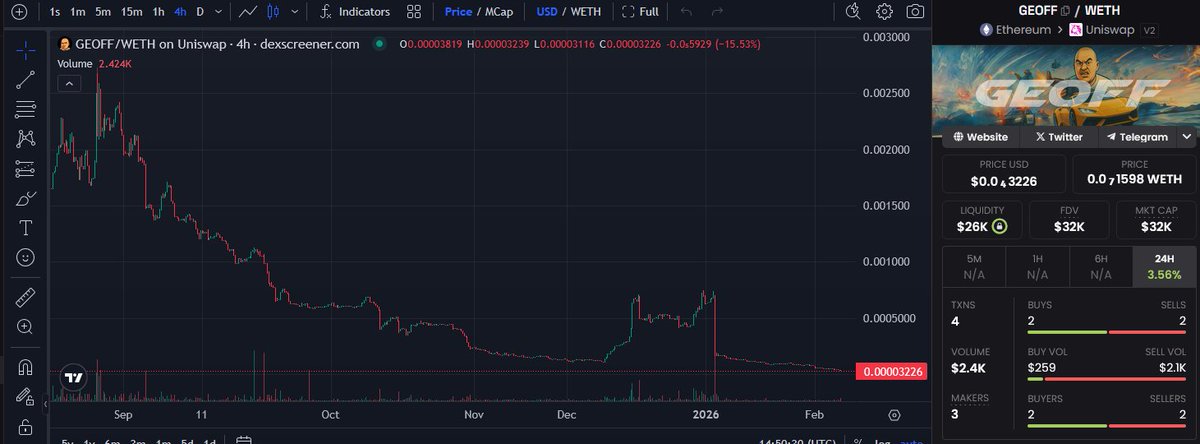The height and width of the screenshot is (444, 1200).
Task: Select the 1s timeframe
Action: 54,12
